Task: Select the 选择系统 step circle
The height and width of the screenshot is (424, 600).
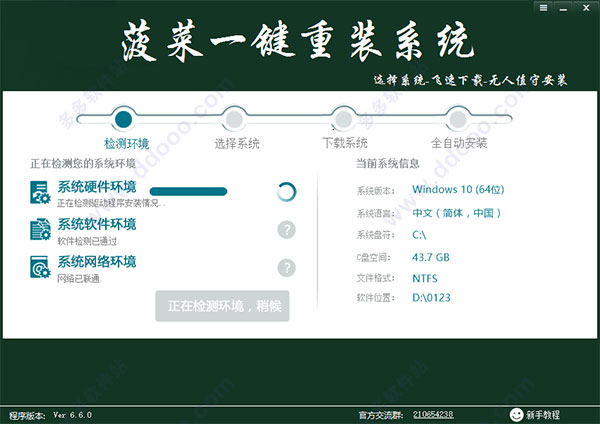Action: 234,119
